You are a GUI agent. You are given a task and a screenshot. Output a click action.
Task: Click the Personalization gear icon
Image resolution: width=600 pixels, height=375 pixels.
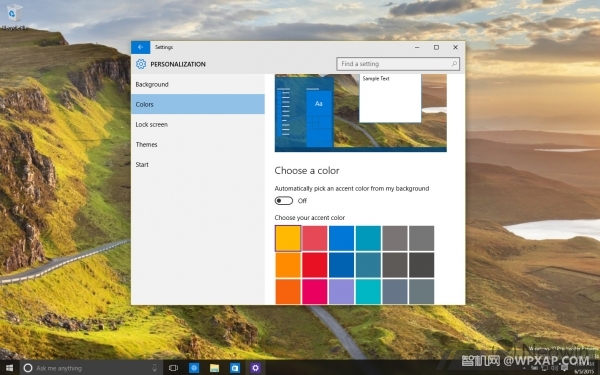point(141,64)
